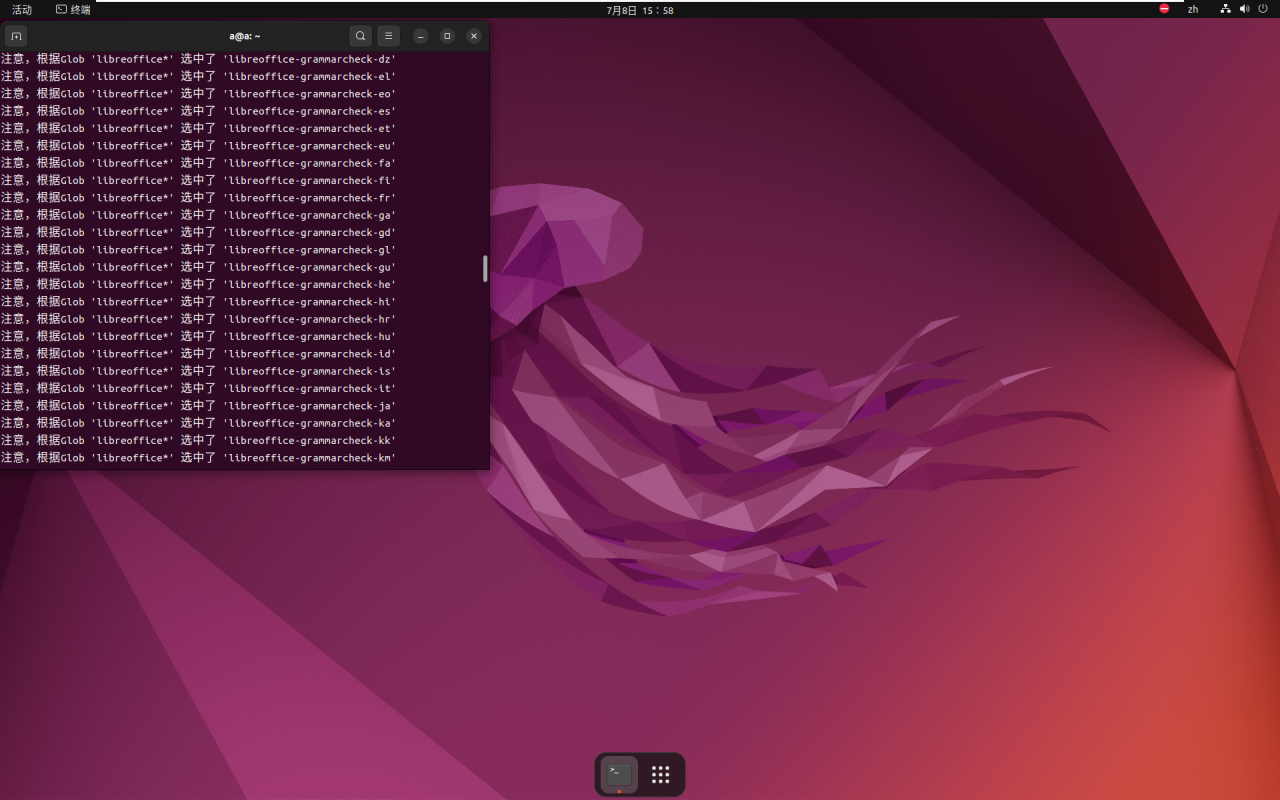Maximize the terminal window
The image size is (1280, 800).
(447, 36)
